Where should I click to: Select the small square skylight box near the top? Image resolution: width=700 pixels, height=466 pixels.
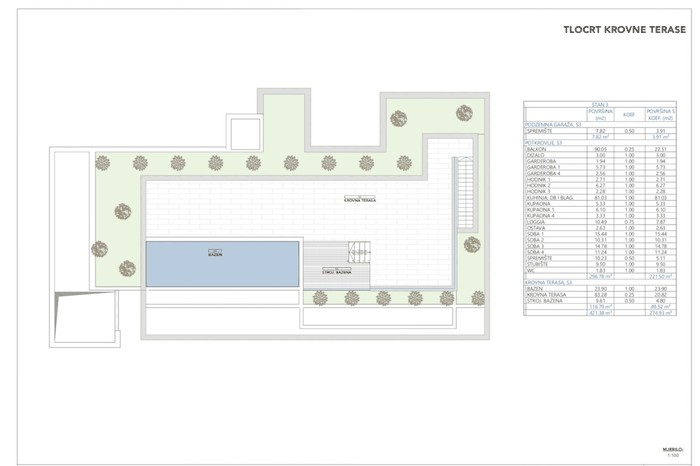pos(245,133)
